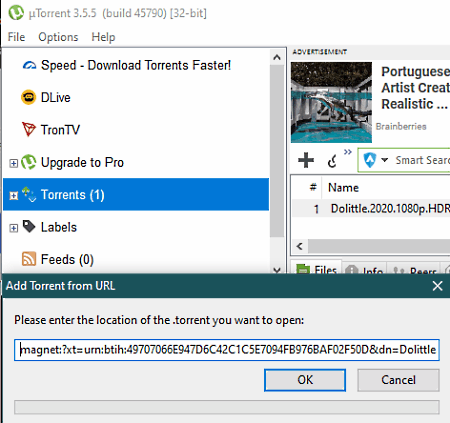This screenshot has width=450, height=423.
Task: Cancel the Add Torrent from URL dialog
Action: pos(398,380)
